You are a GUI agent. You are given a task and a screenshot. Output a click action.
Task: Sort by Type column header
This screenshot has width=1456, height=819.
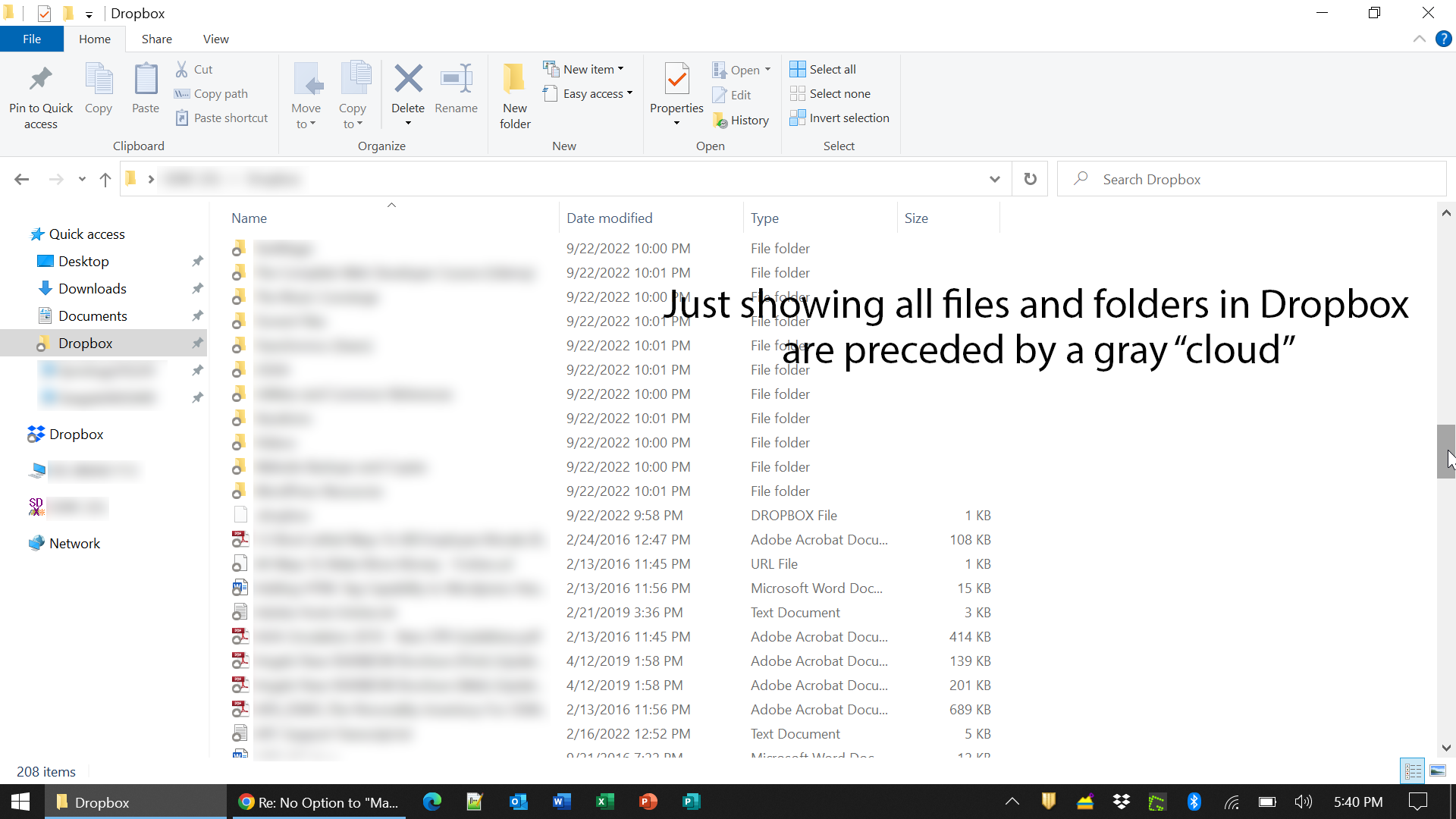coord(821,218)
